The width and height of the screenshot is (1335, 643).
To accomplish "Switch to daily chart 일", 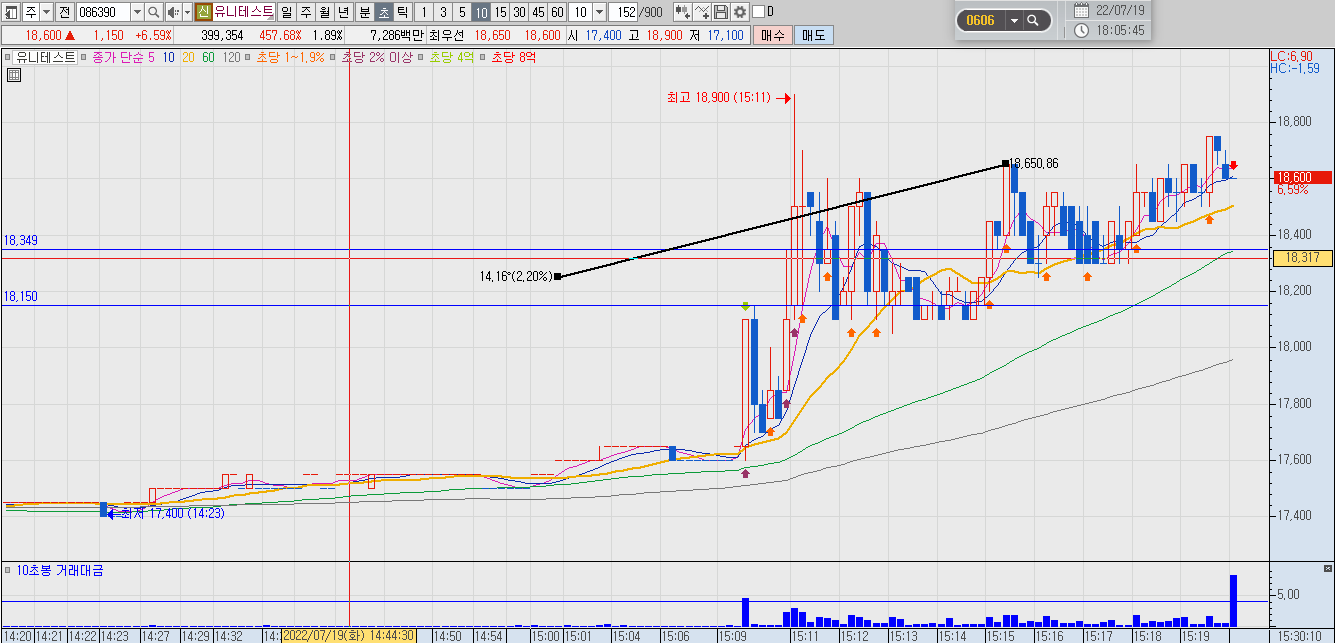I will tap(287, 12).
